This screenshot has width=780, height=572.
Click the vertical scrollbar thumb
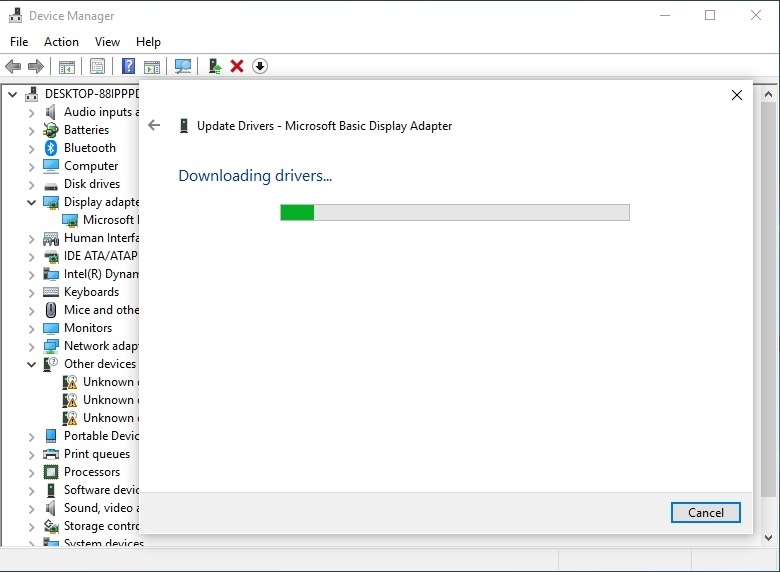768,298
